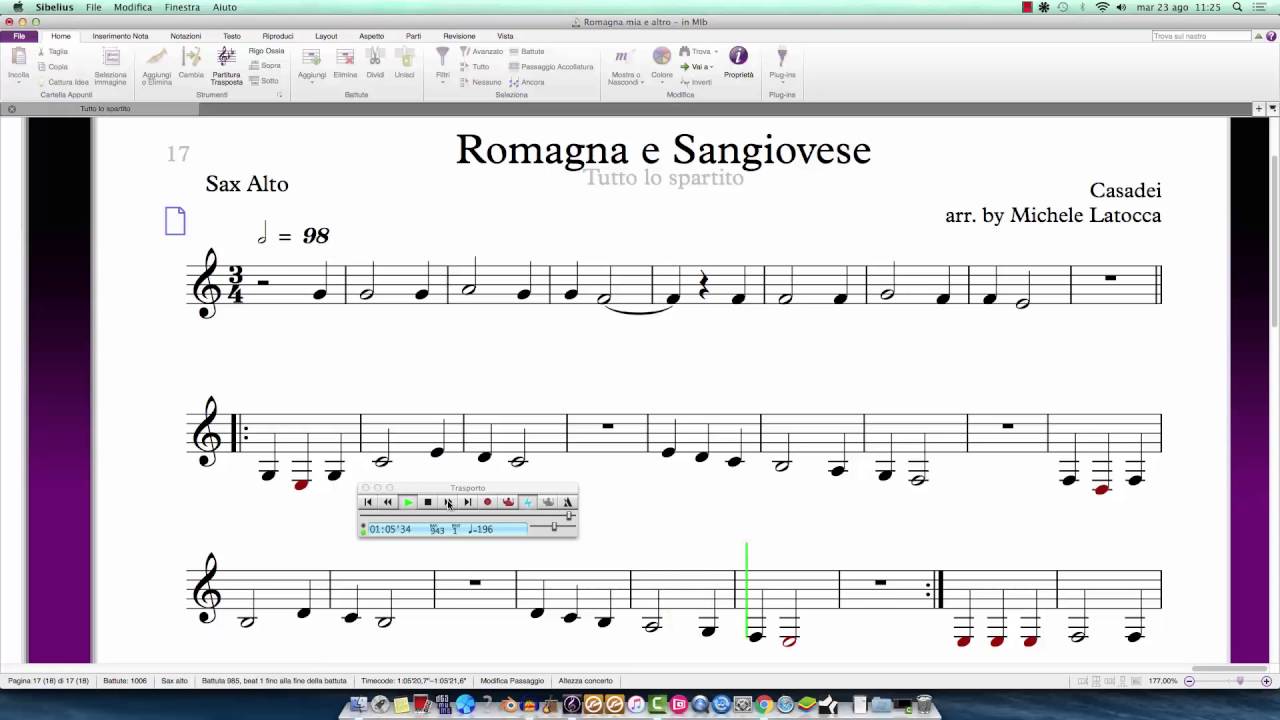1280x720 pixels.
Task: Click Ancora in the Seleziona group
Action: [527, 82]
